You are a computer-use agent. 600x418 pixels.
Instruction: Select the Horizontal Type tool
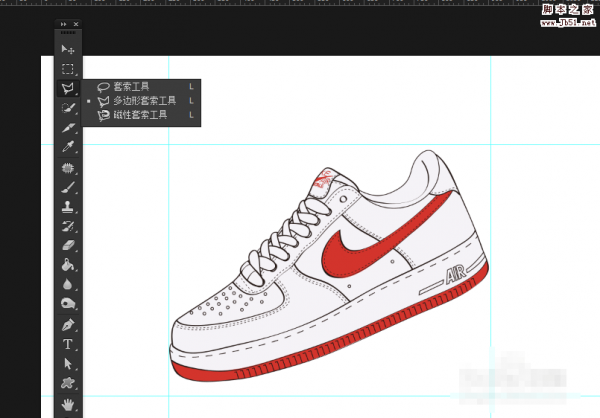click(x=68, y=344)
